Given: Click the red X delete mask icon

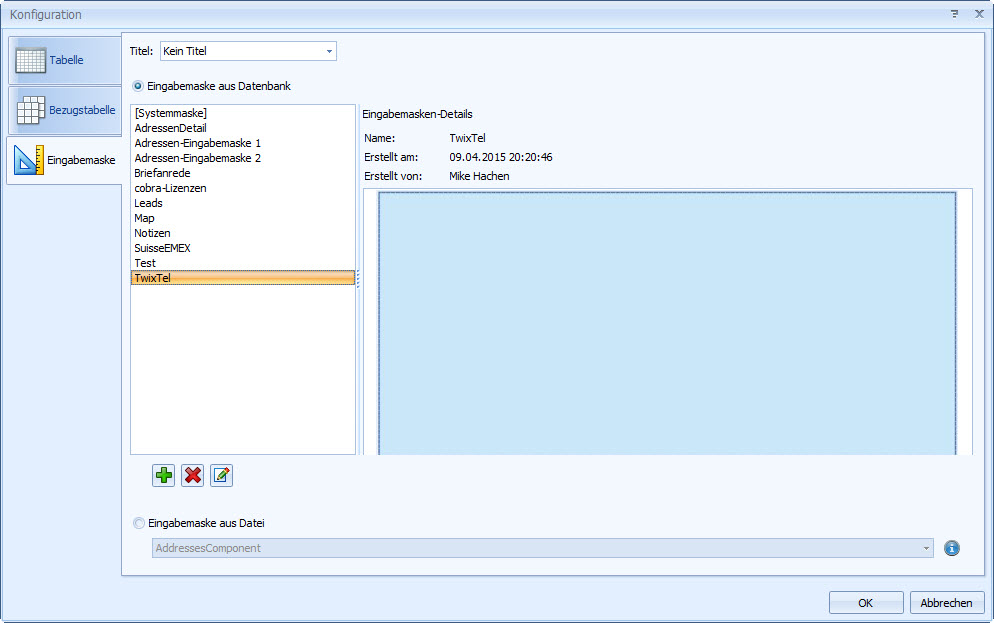Looking at the screenshot, I should [x=193, y=476].
